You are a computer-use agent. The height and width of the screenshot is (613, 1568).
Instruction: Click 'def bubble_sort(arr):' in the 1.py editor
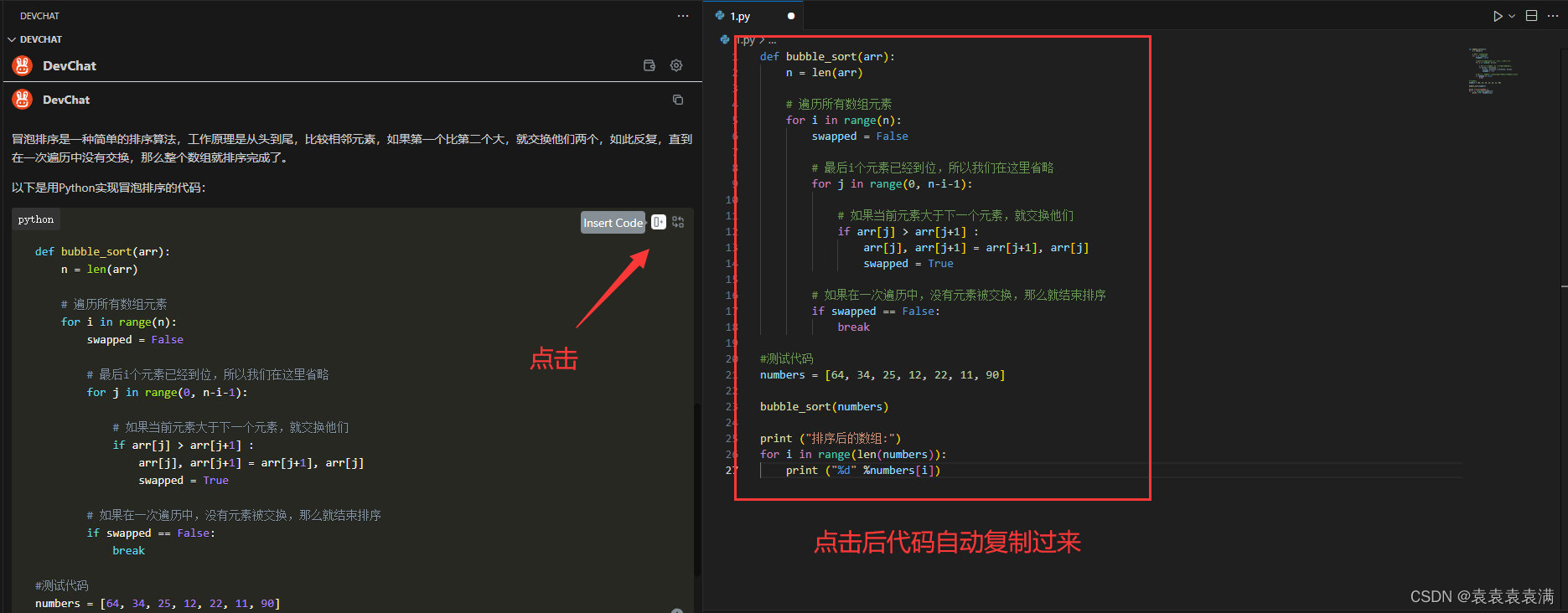click(827, 56)
